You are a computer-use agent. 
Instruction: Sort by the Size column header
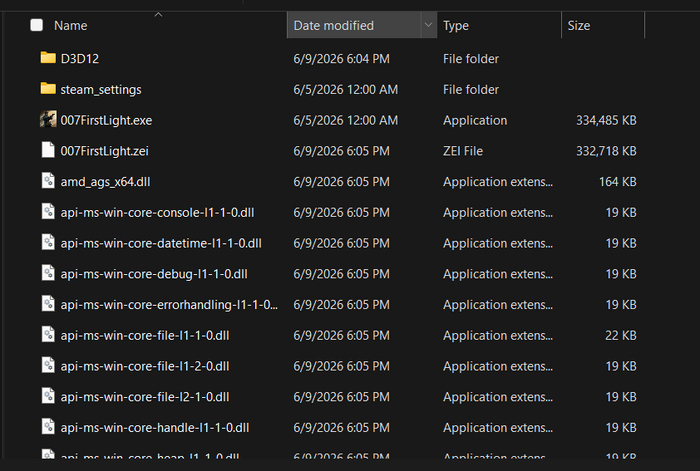[579, 25]
